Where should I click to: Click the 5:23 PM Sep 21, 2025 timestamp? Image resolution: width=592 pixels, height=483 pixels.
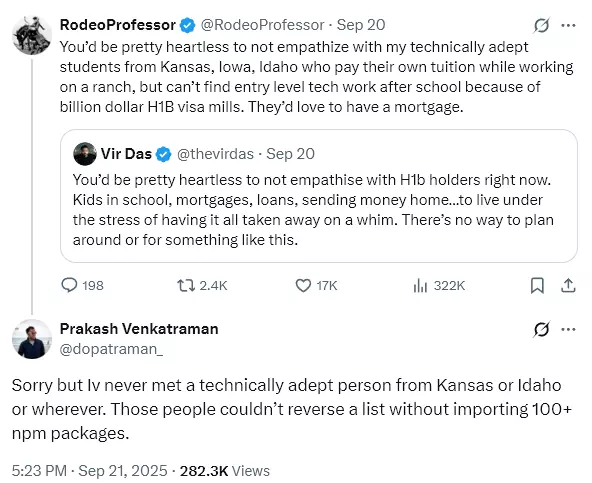(89, 471)
